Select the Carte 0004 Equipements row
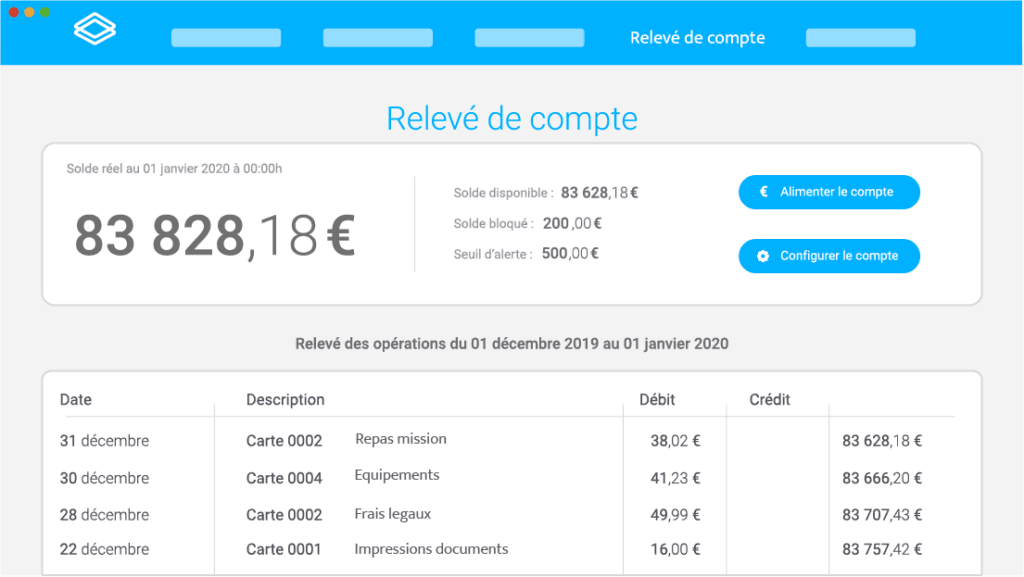This screenshot has height=577, width=1024. [x=400, y=475]
